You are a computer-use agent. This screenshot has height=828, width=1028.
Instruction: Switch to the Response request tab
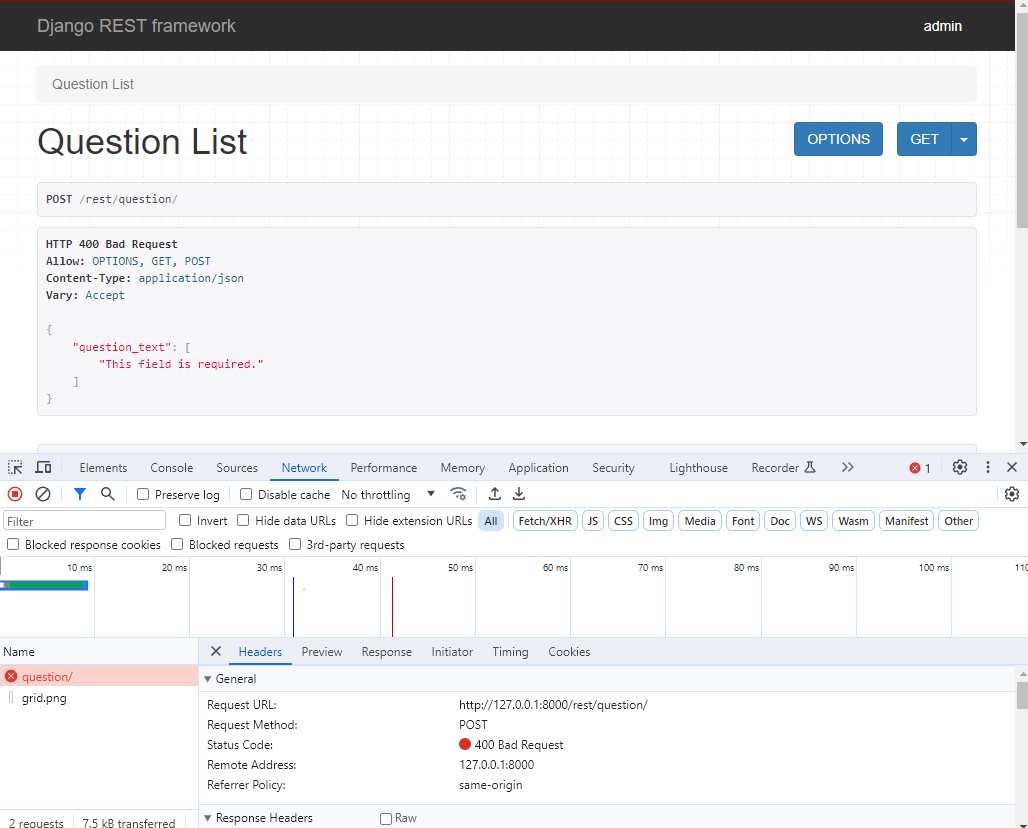(386, 652)
